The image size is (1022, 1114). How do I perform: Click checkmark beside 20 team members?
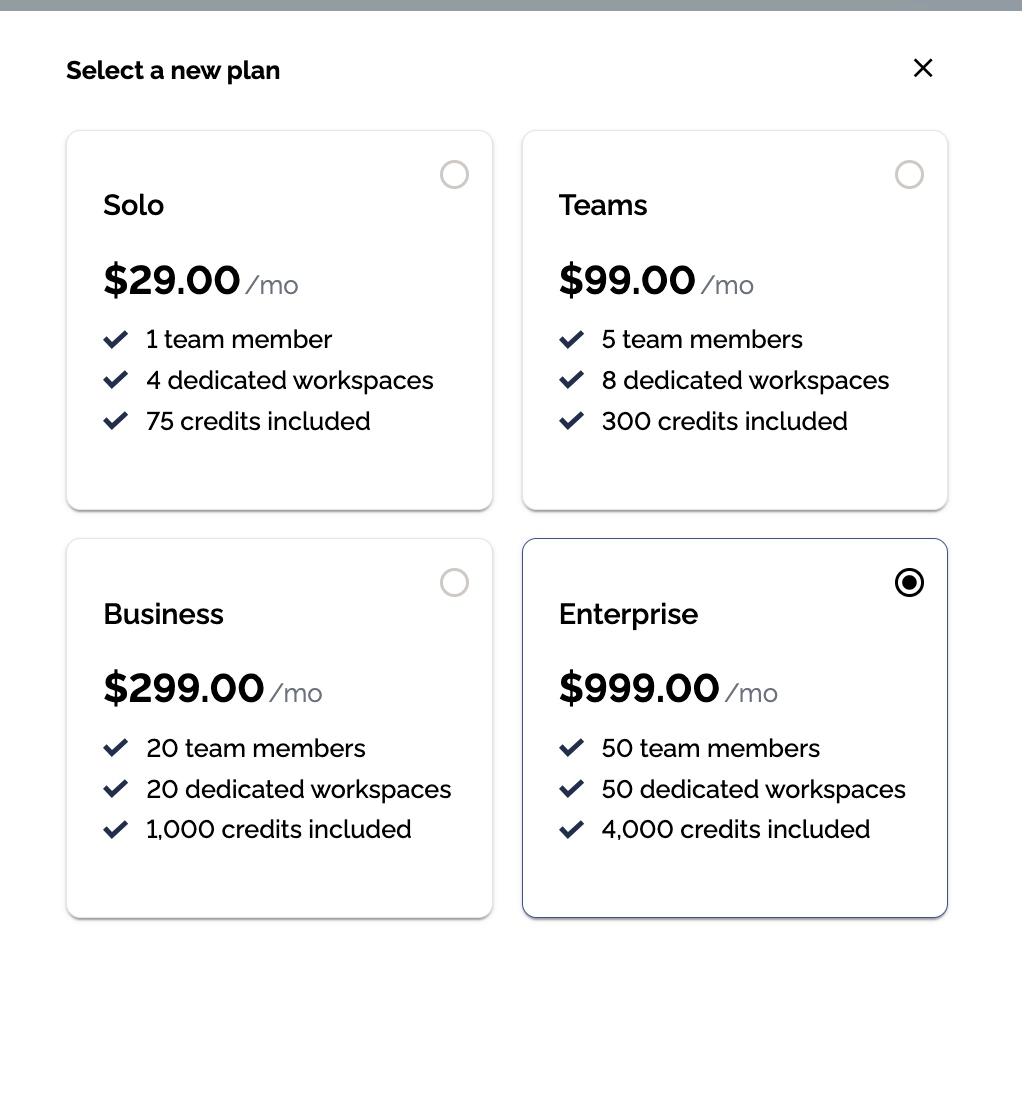pos(116,749)
